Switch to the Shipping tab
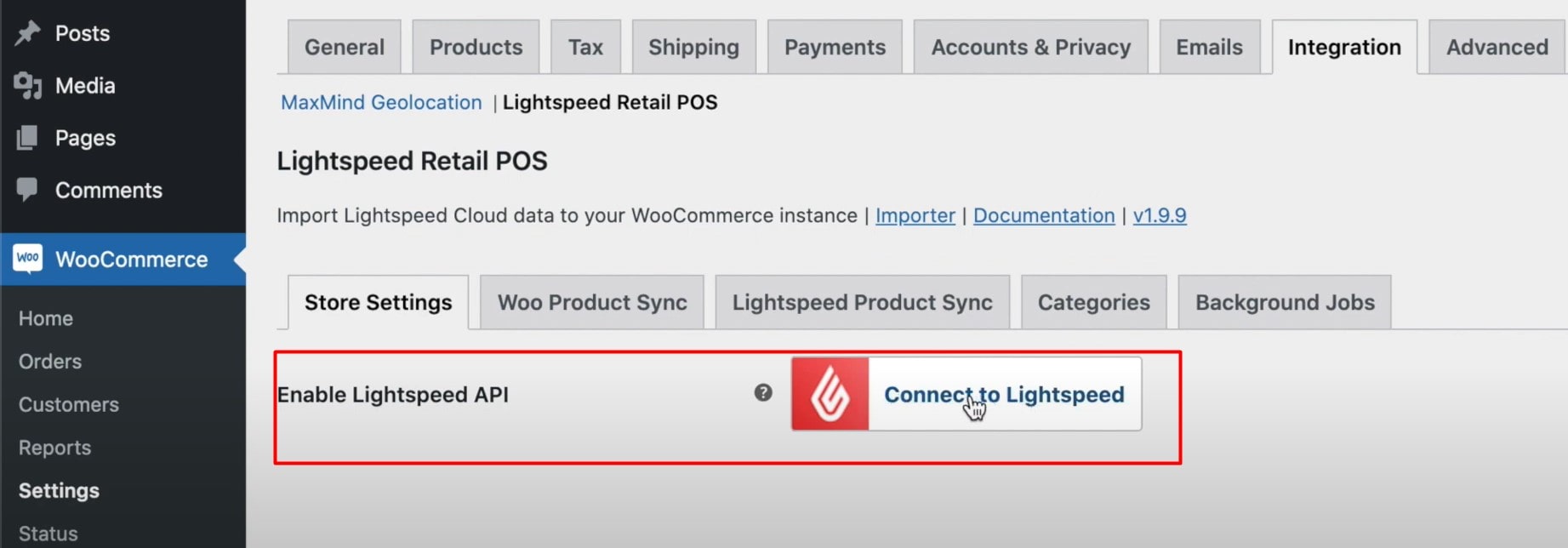 693,47
